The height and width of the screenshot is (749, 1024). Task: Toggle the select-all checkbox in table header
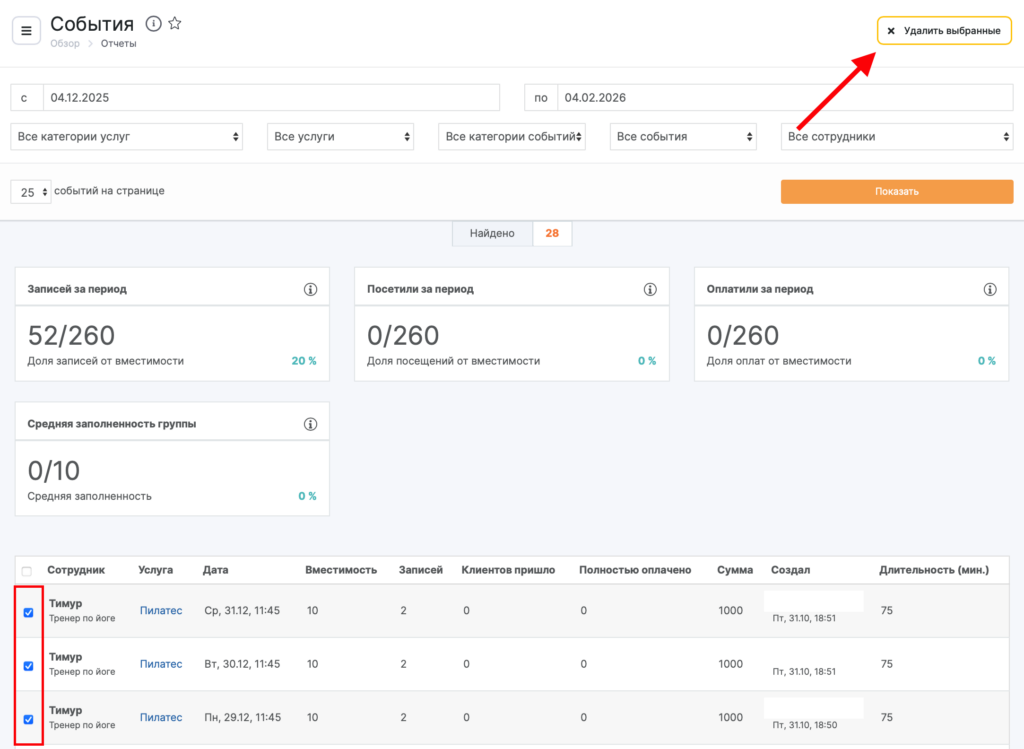click(x=27, y=570)
